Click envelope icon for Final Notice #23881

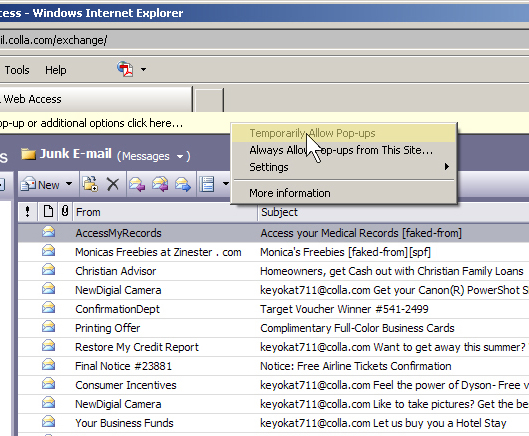(x=49, y=365)
